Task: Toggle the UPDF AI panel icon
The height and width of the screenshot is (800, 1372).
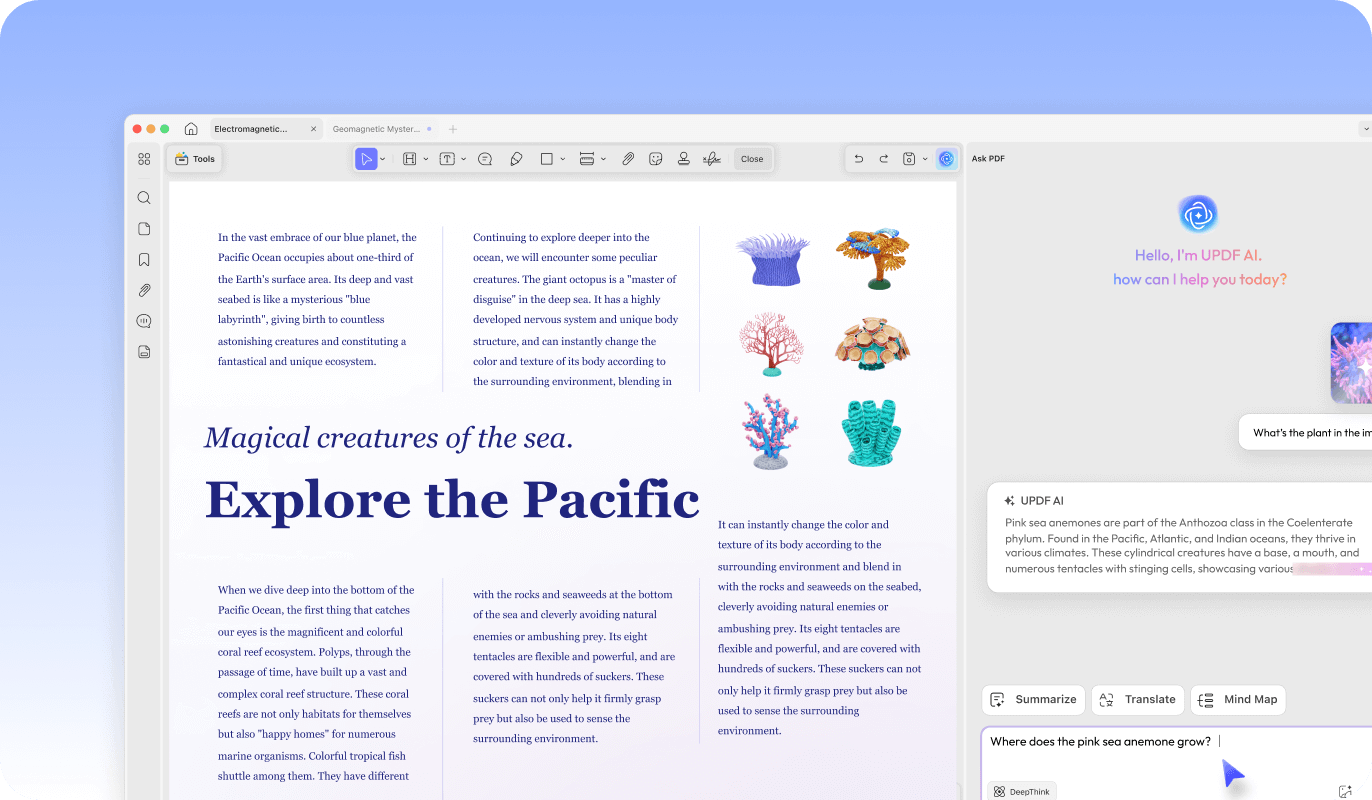Action: [x=946, y=159]
